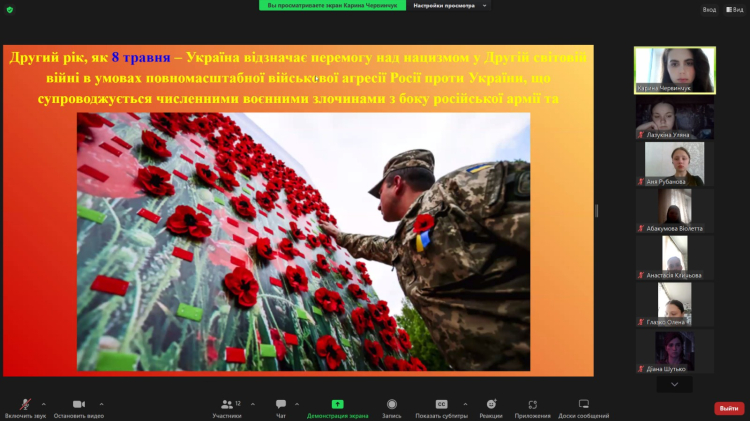Toggle Показать субтитры captions
This screenshot has width=750, height=421.
click(x=441, y=405)
